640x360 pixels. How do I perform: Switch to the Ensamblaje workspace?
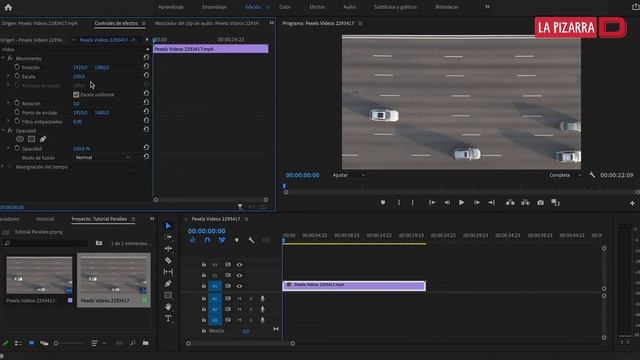pyautogui.click(x=214, y=7)
